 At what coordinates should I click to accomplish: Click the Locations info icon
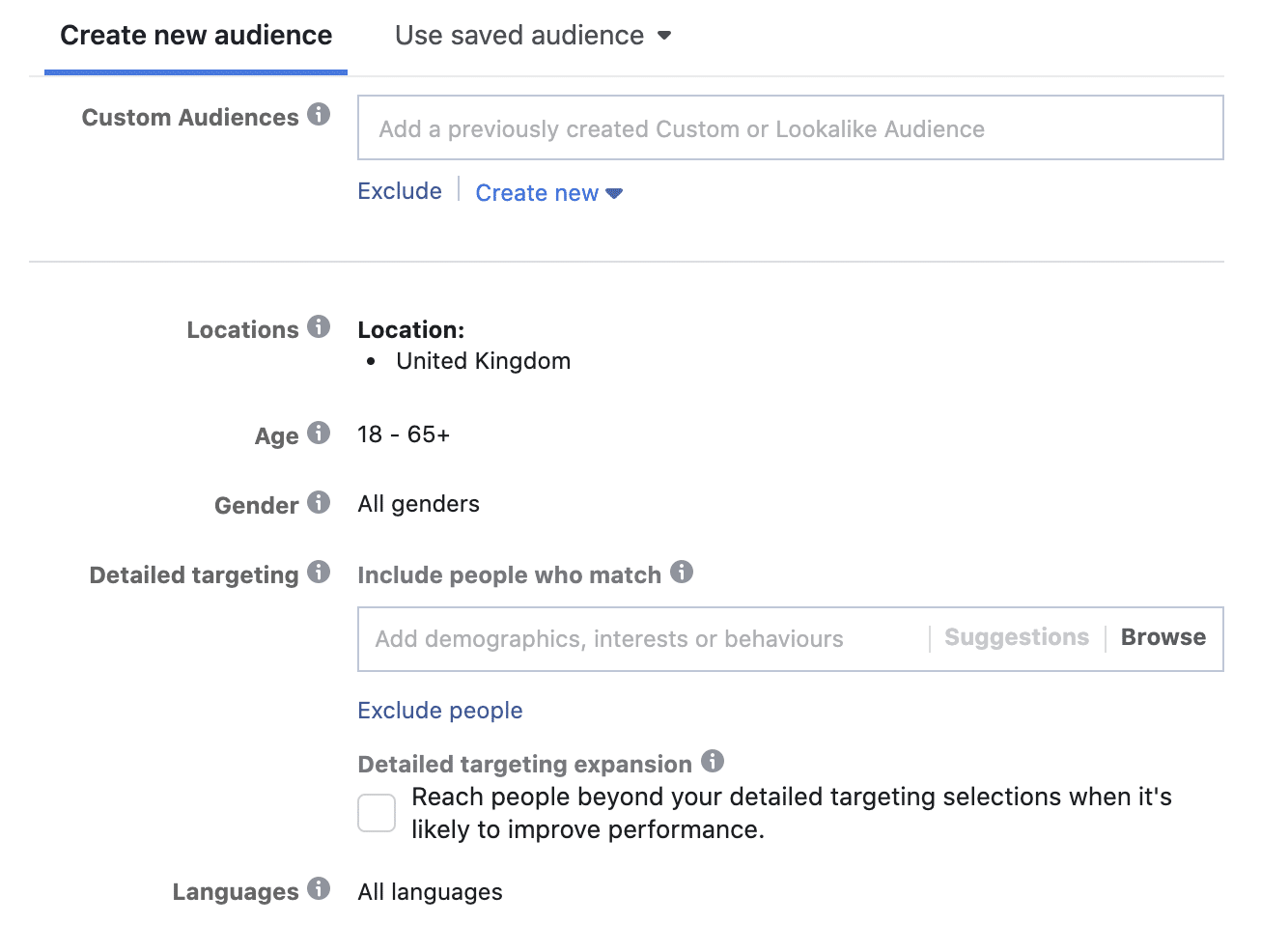pos(319,325)
